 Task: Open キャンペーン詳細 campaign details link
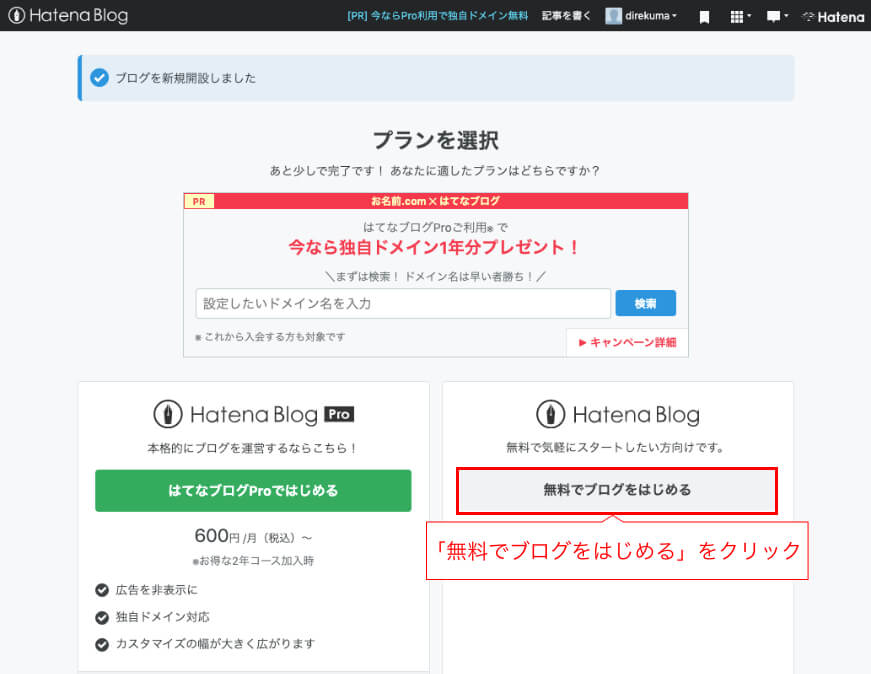[627, 342]
